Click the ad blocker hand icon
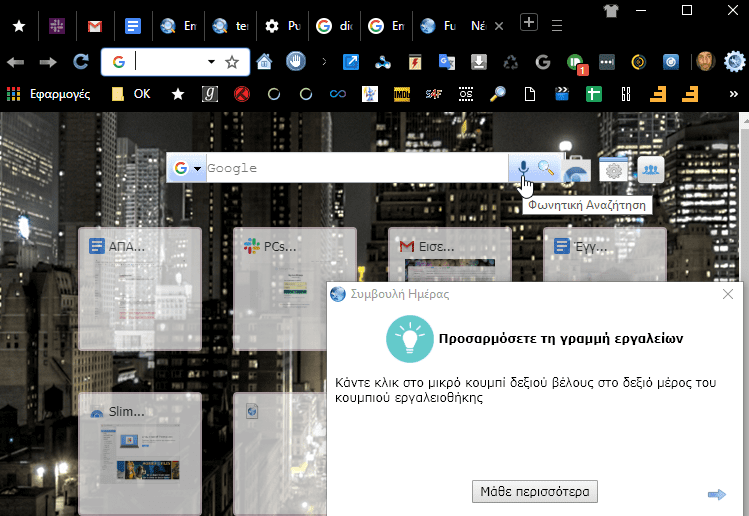 point(296,62)
